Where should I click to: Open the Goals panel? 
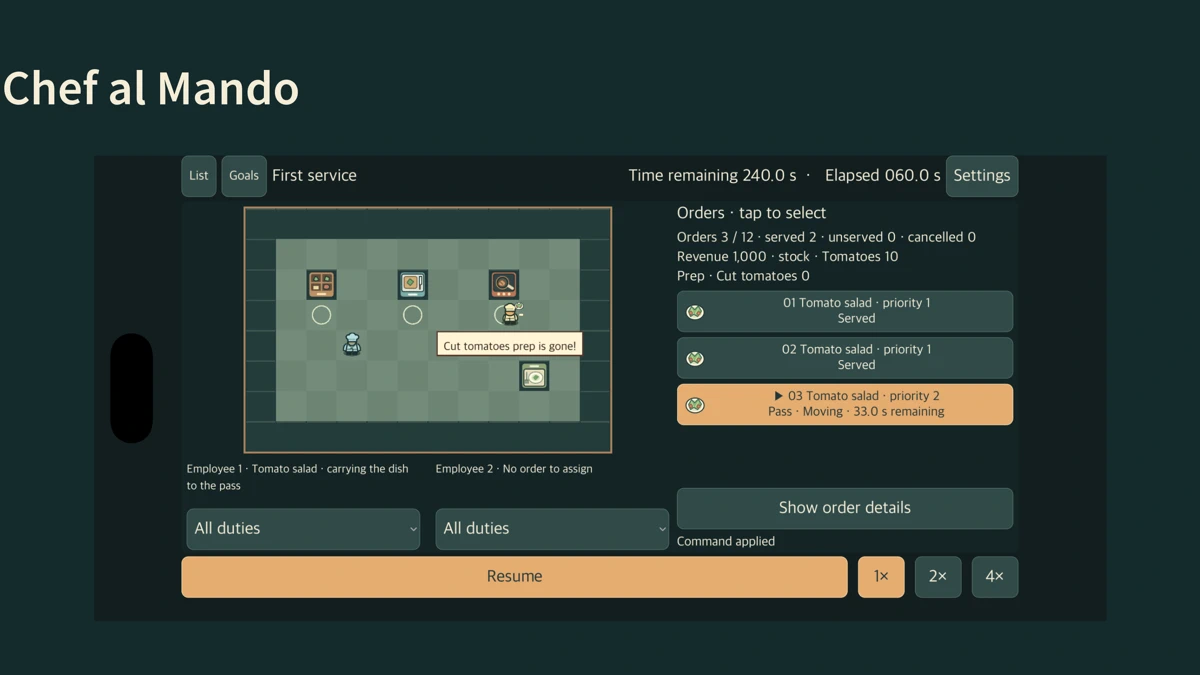click(244, 176)
